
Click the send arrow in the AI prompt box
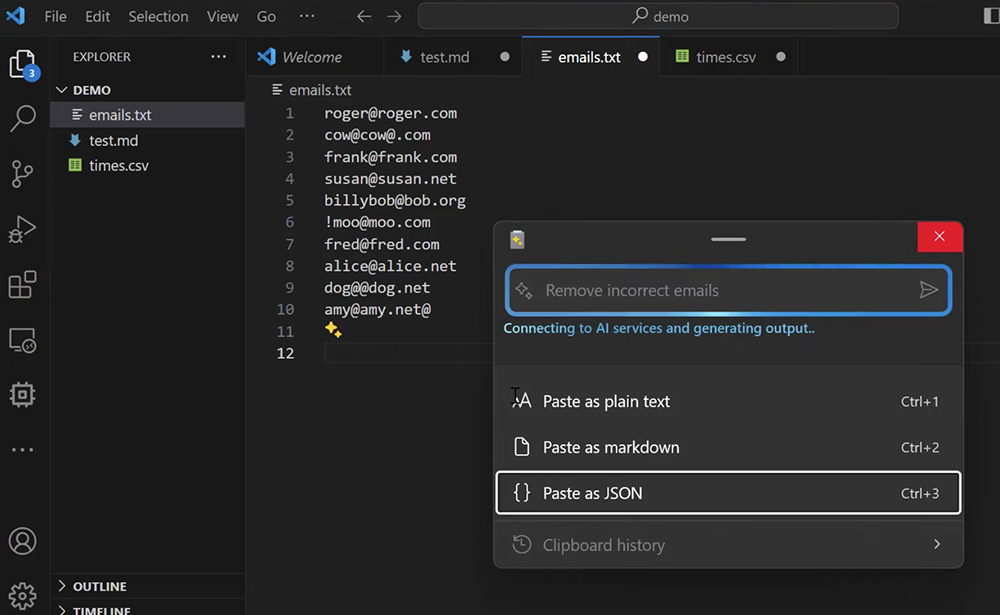[929, 290]
